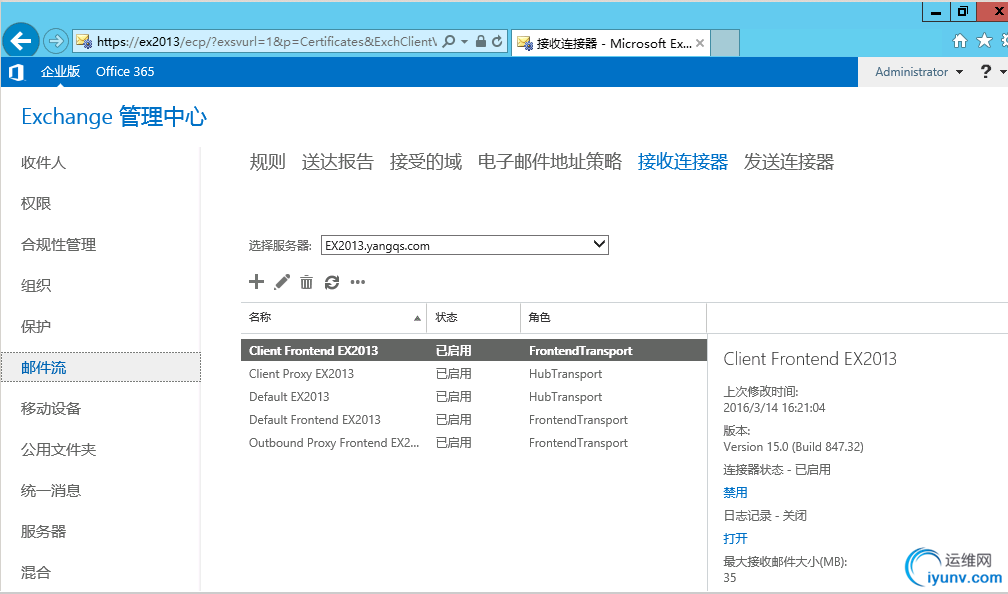1008x594 pixels.
Task: Select the Client Proxy EX2013 connector
Action: tap(474, 374)
